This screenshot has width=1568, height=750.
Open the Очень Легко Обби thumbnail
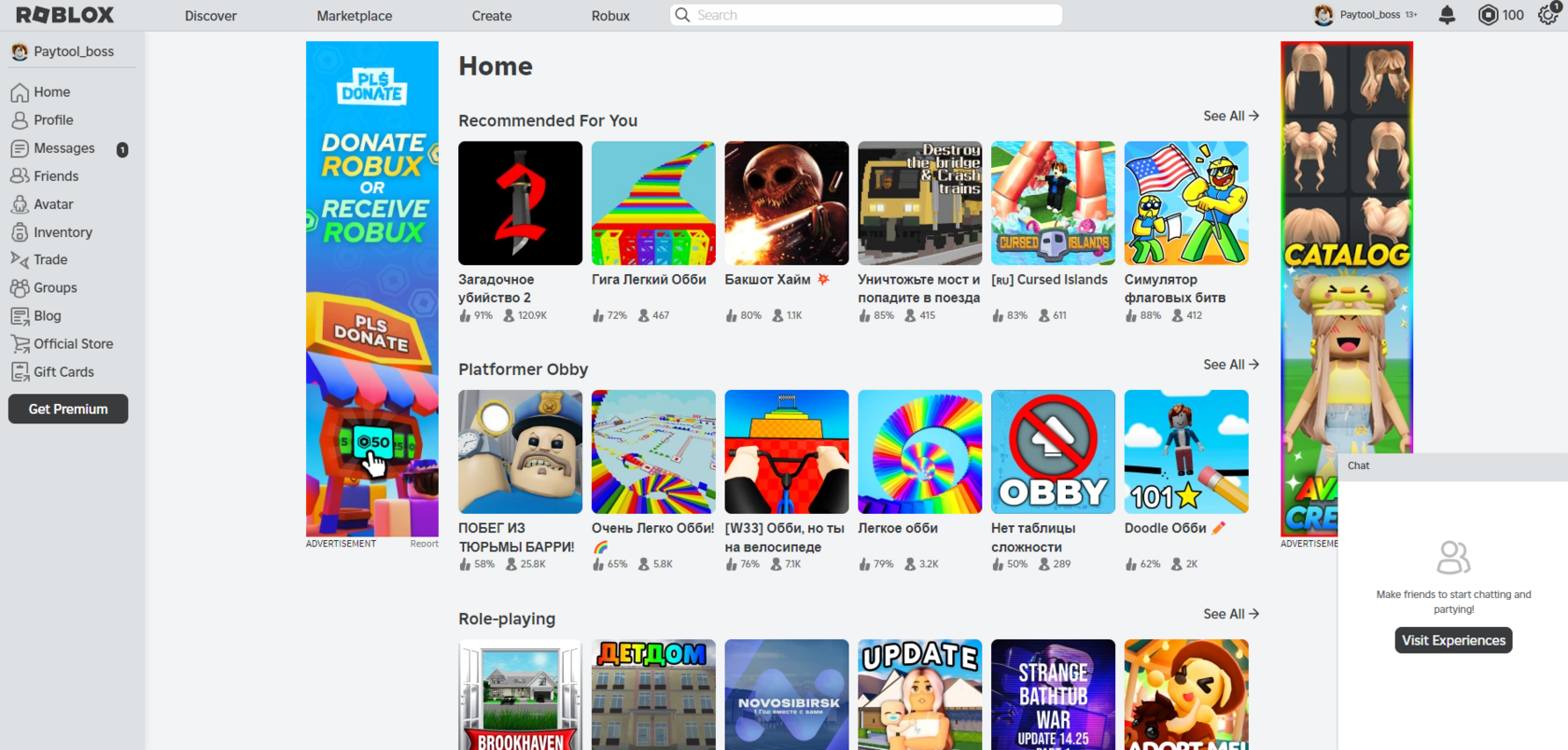coord(653,451)
